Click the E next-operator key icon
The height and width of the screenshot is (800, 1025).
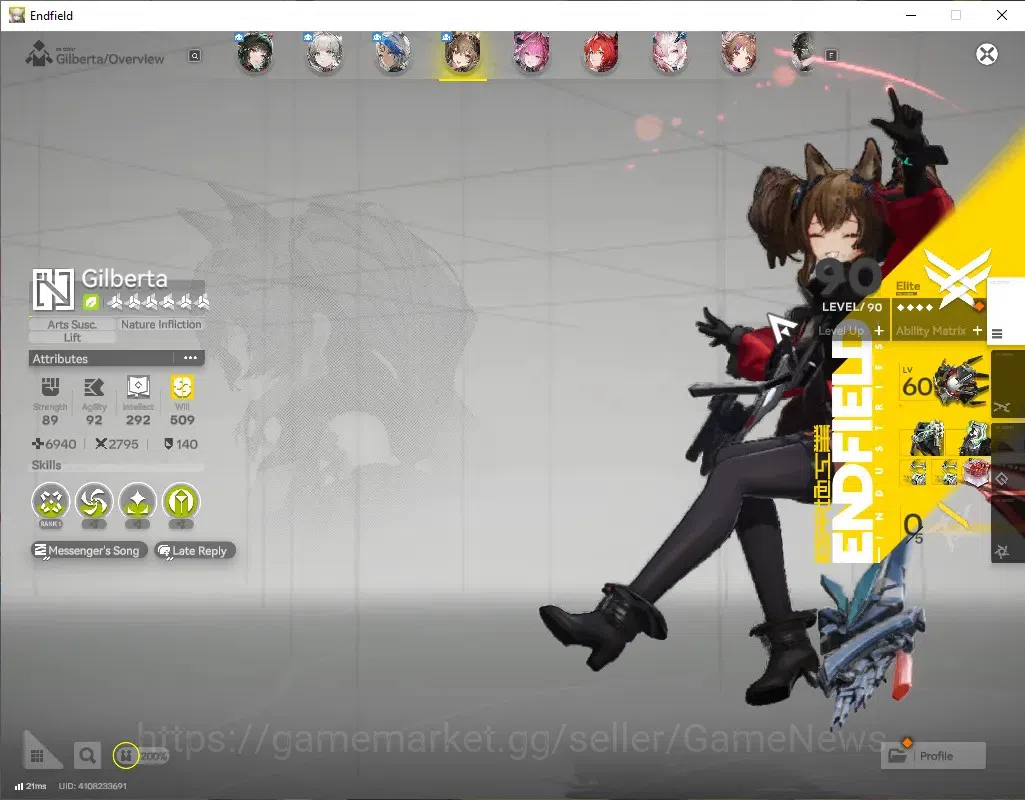(x=831, y=56)
